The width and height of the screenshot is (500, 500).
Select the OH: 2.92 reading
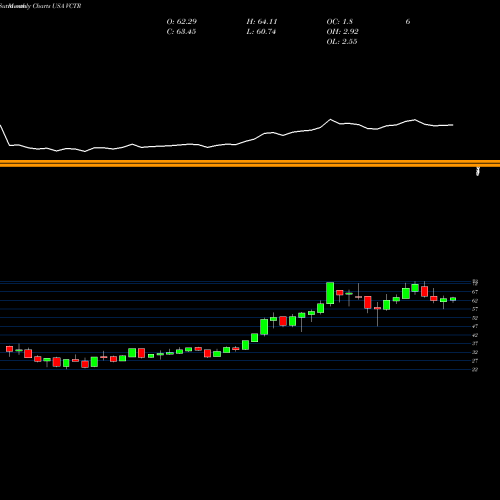(x=342, y=32)
